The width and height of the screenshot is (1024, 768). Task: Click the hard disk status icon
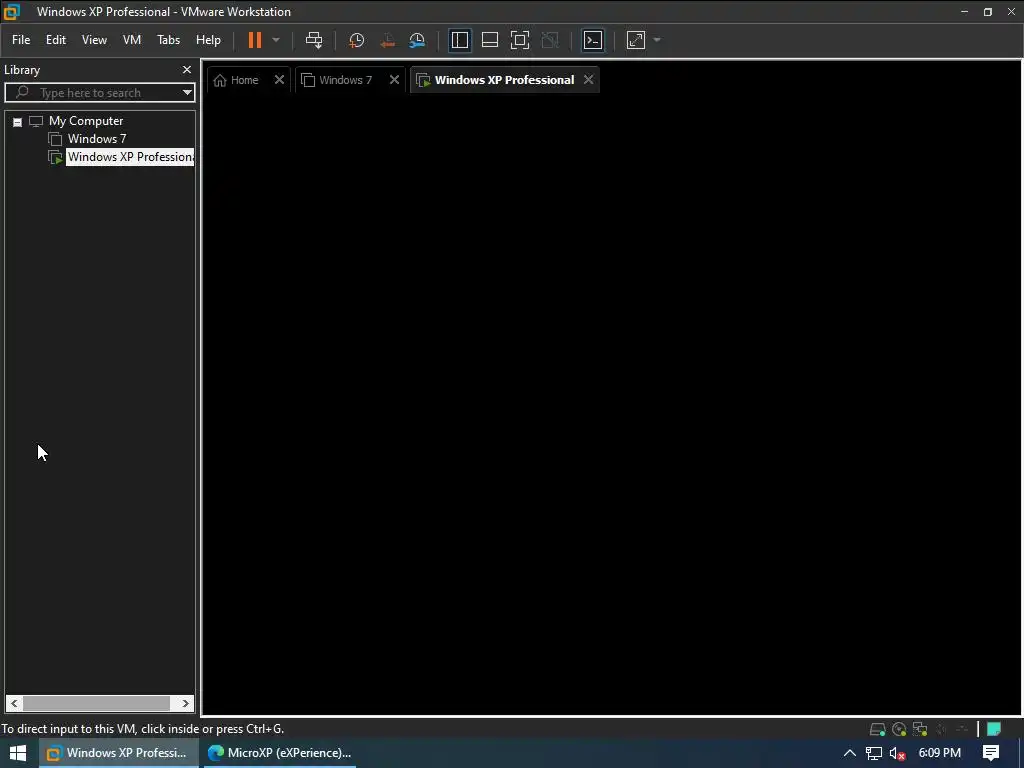point(878,729)
